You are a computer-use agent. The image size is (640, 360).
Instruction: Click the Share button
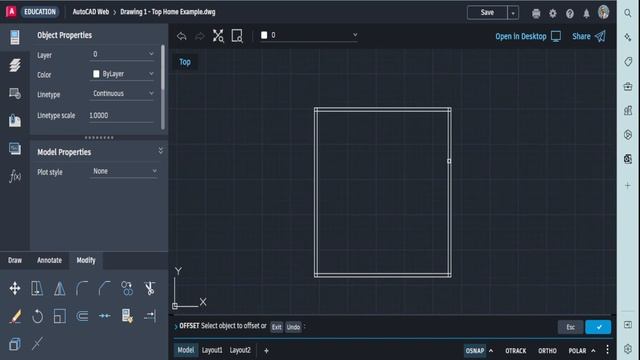(589, 36)
